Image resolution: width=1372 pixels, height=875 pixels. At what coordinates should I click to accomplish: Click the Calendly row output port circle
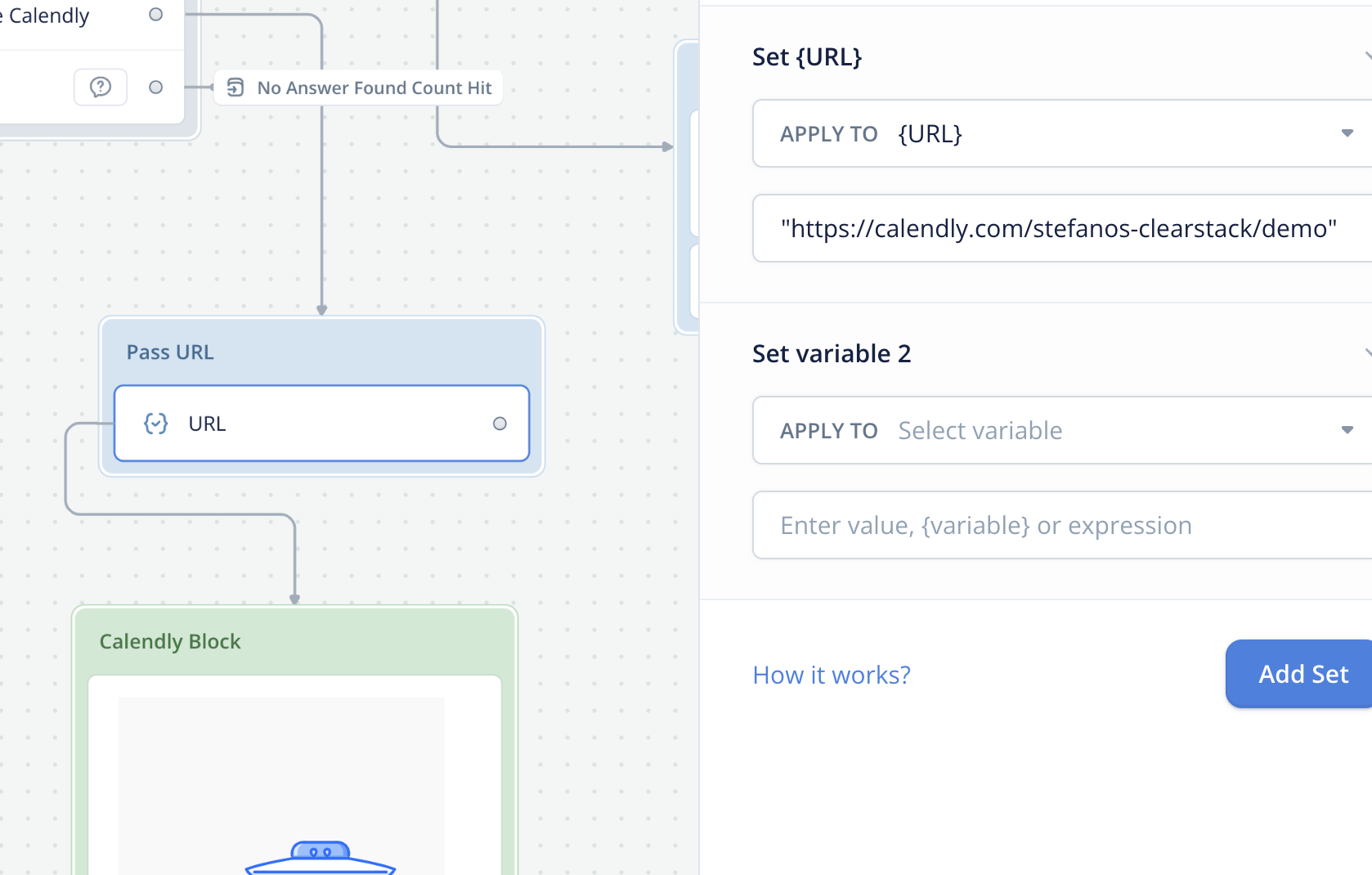(x=155, y=15)
